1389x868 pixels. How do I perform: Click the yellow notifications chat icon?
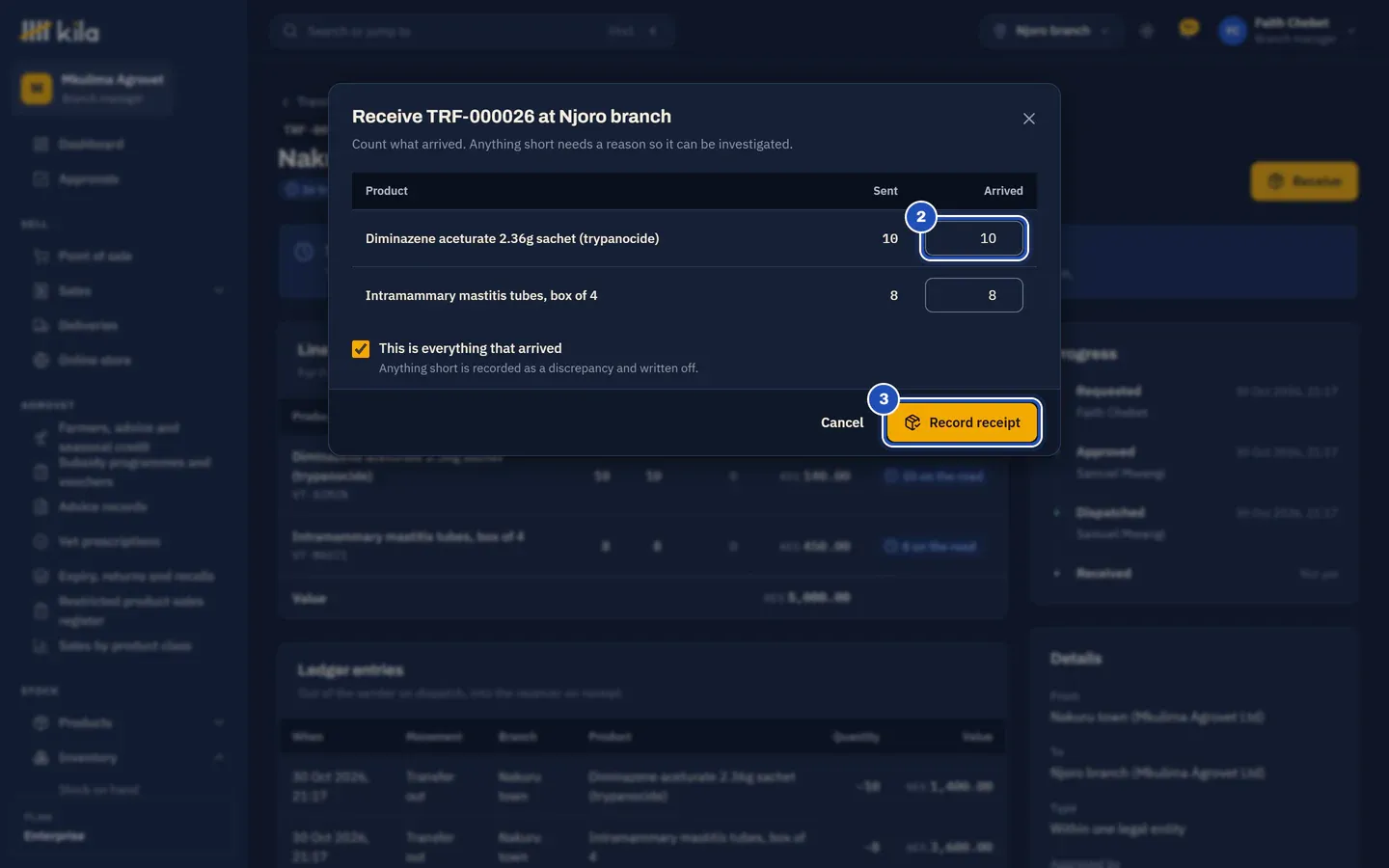coord(1189,30)
